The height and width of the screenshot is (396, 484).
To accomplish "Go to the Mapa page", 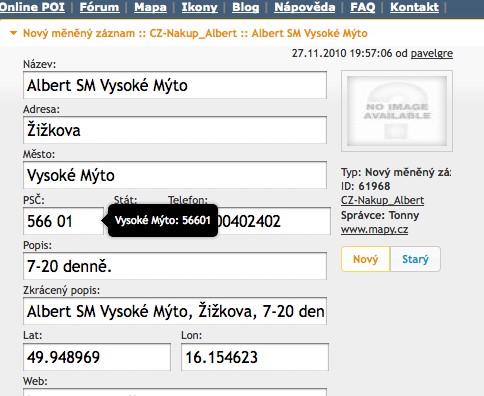I will click(x=150, y=7).
